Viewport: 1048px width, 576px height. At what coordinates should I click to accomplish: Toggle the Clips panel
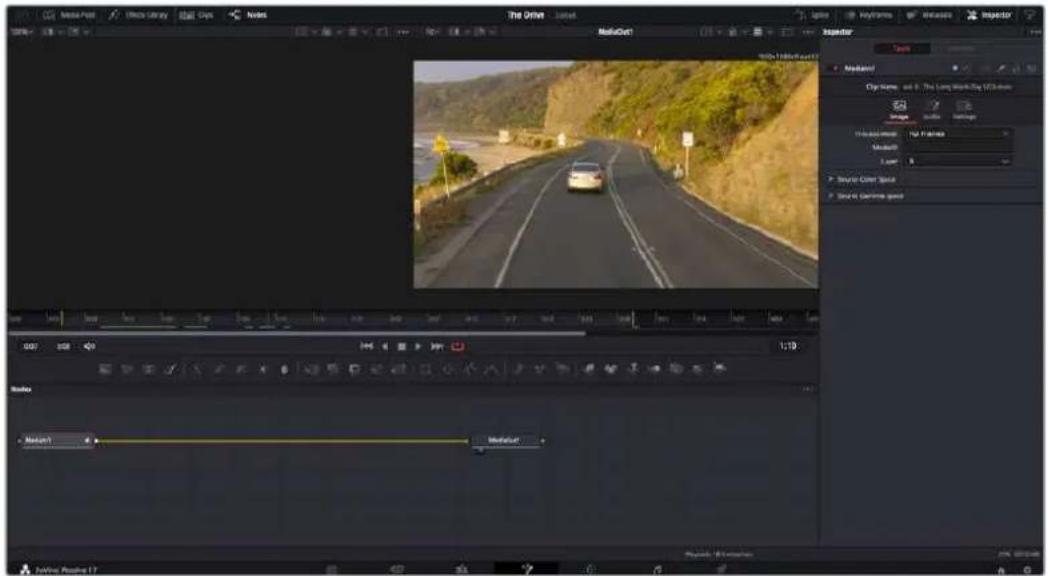click(x=197, y=15)
